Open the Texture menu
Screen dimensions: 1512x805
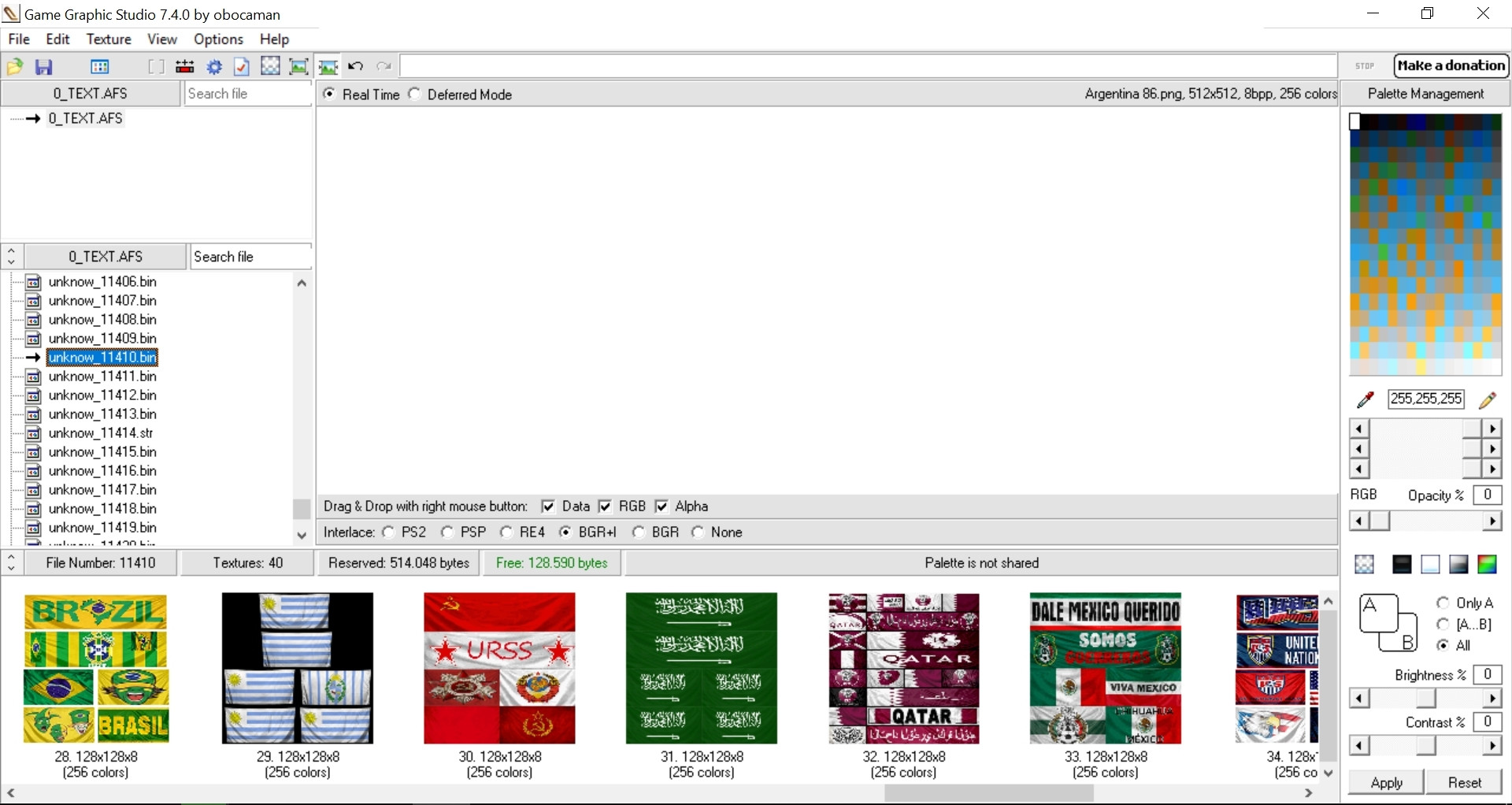(109, 39)
